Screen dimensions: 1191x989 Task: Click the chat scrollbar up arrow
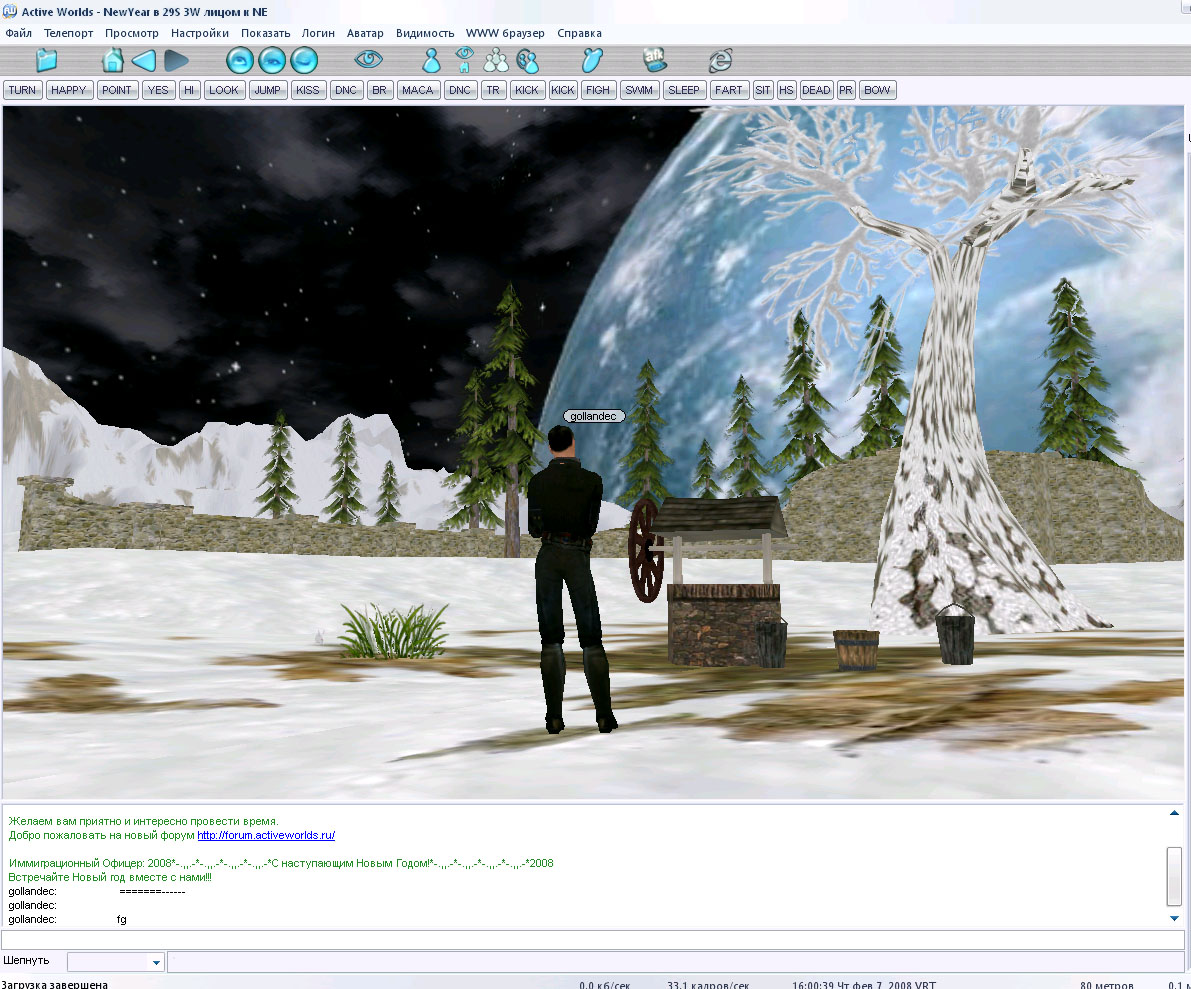click(1174, 813)
